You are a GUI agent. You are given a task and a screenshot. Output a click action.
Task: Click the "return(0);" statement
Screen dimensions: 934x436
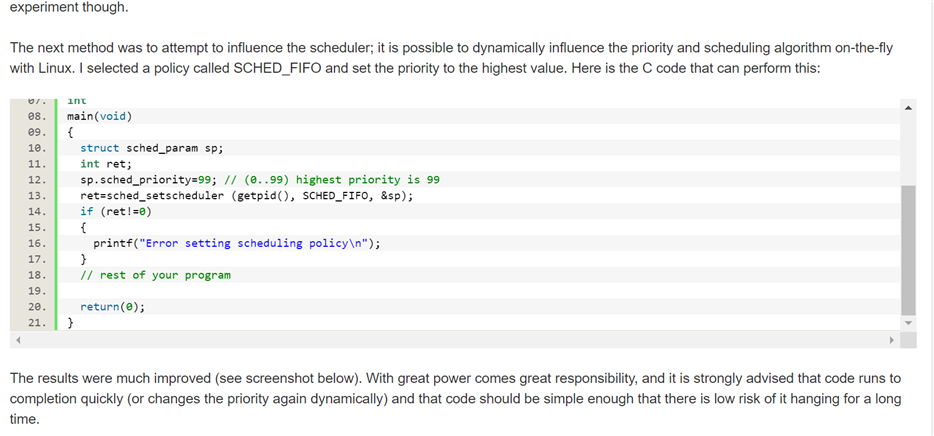point(112,307)
